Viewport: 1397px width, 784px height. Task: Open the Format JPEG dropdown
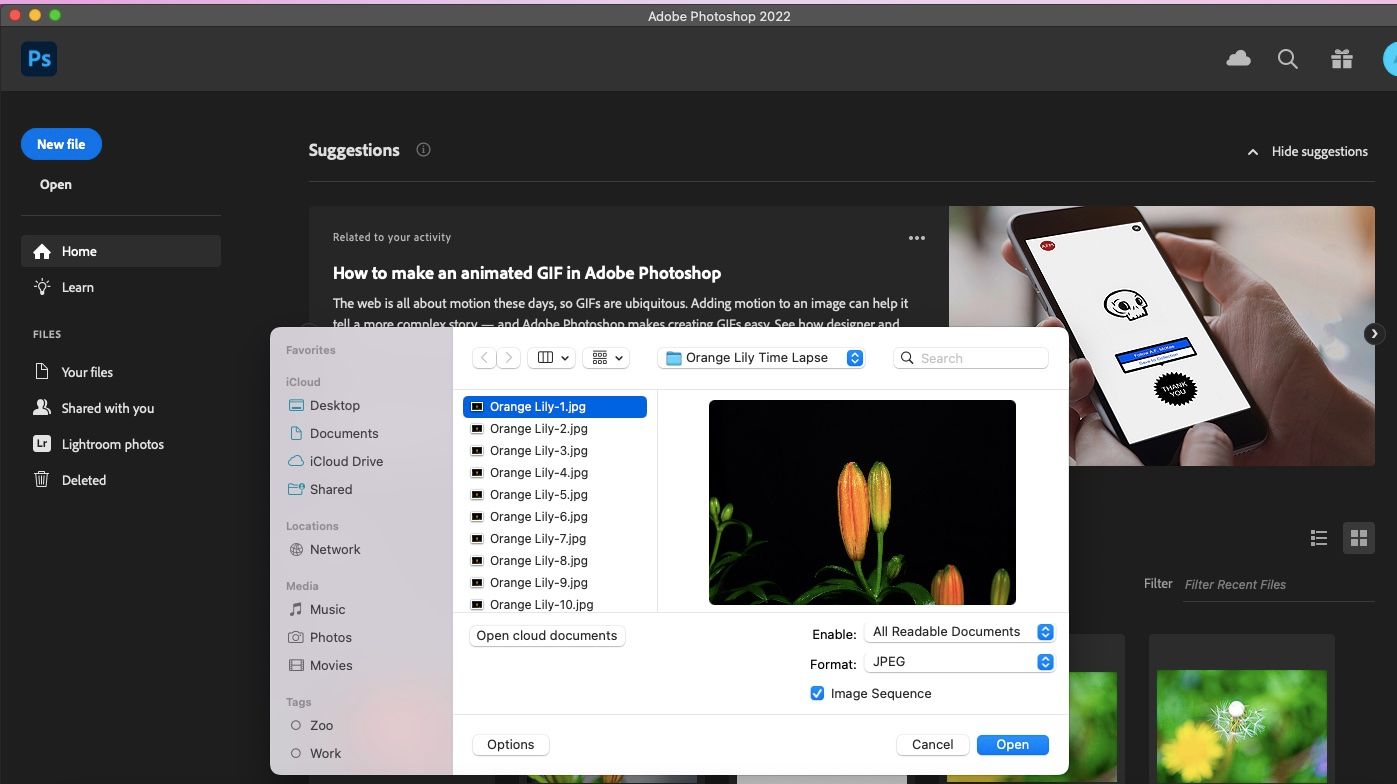click(959, 662)
